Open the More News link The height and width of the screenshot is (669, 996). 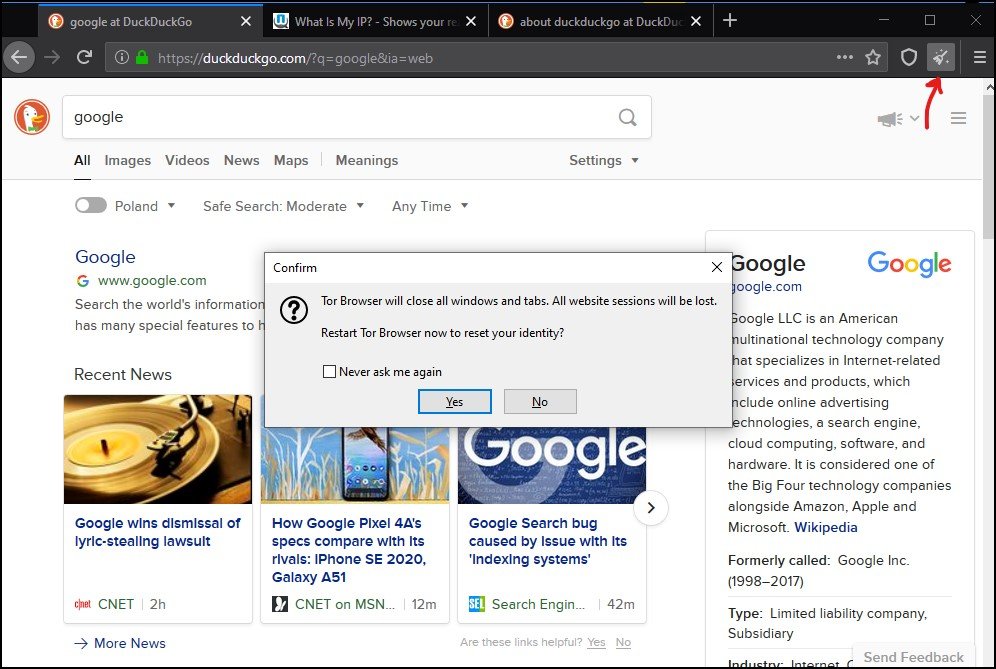point(120,643)
